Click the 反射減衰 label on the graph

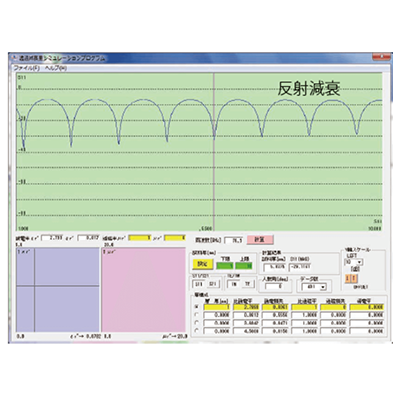[x=309, y=89]
